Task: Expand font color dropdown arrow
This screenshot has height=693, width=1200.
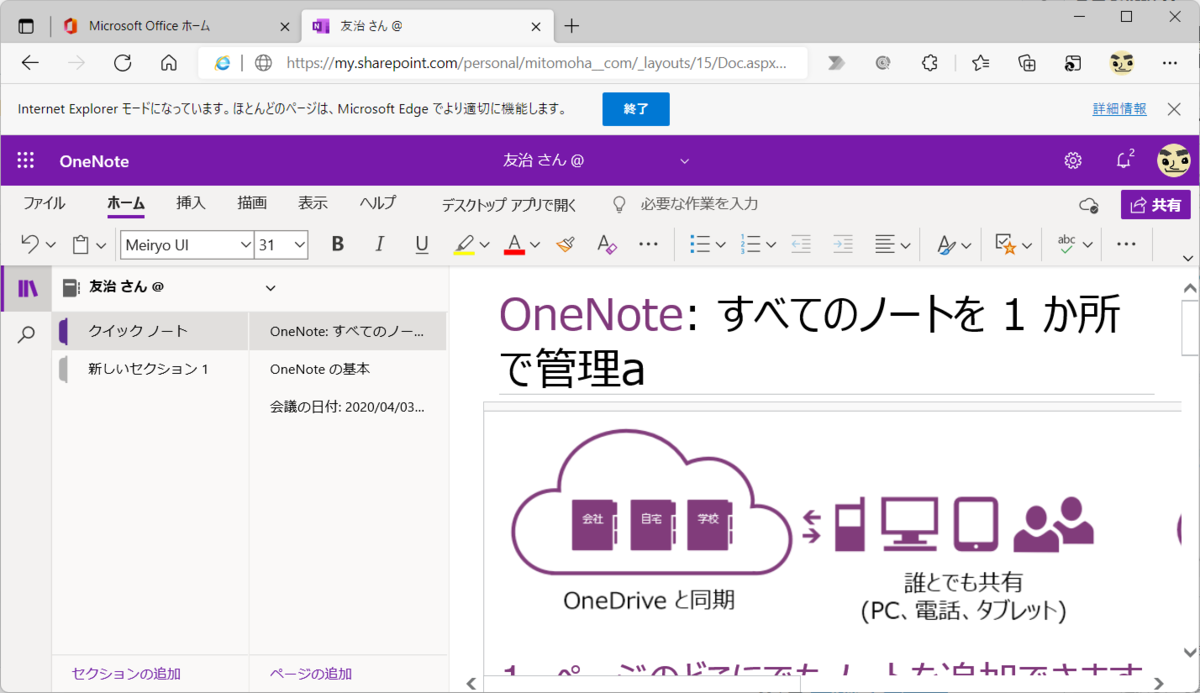Action: tap(535, 245)
